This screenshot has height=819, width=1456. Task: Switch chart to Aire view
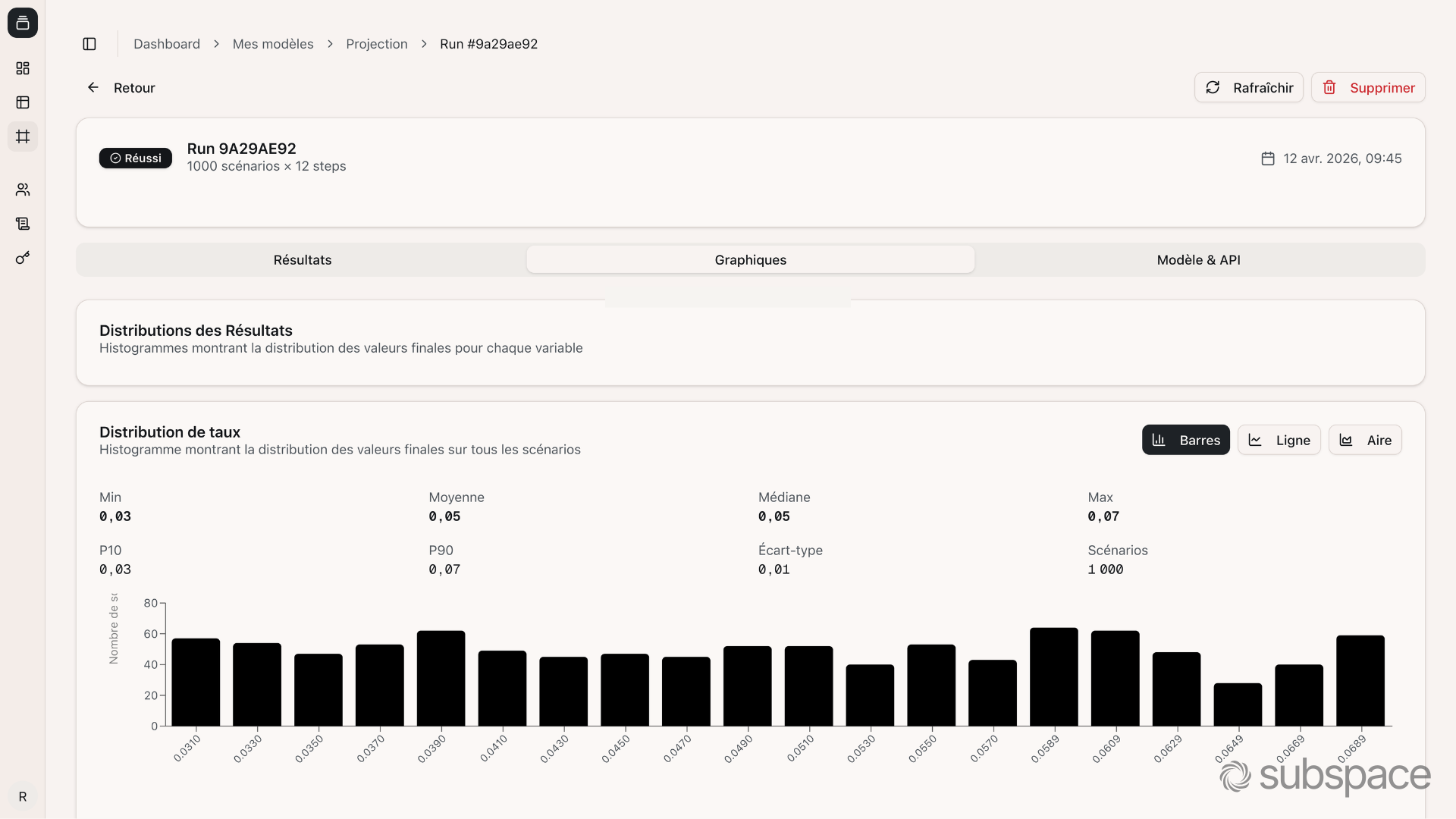pos(1365,440)
